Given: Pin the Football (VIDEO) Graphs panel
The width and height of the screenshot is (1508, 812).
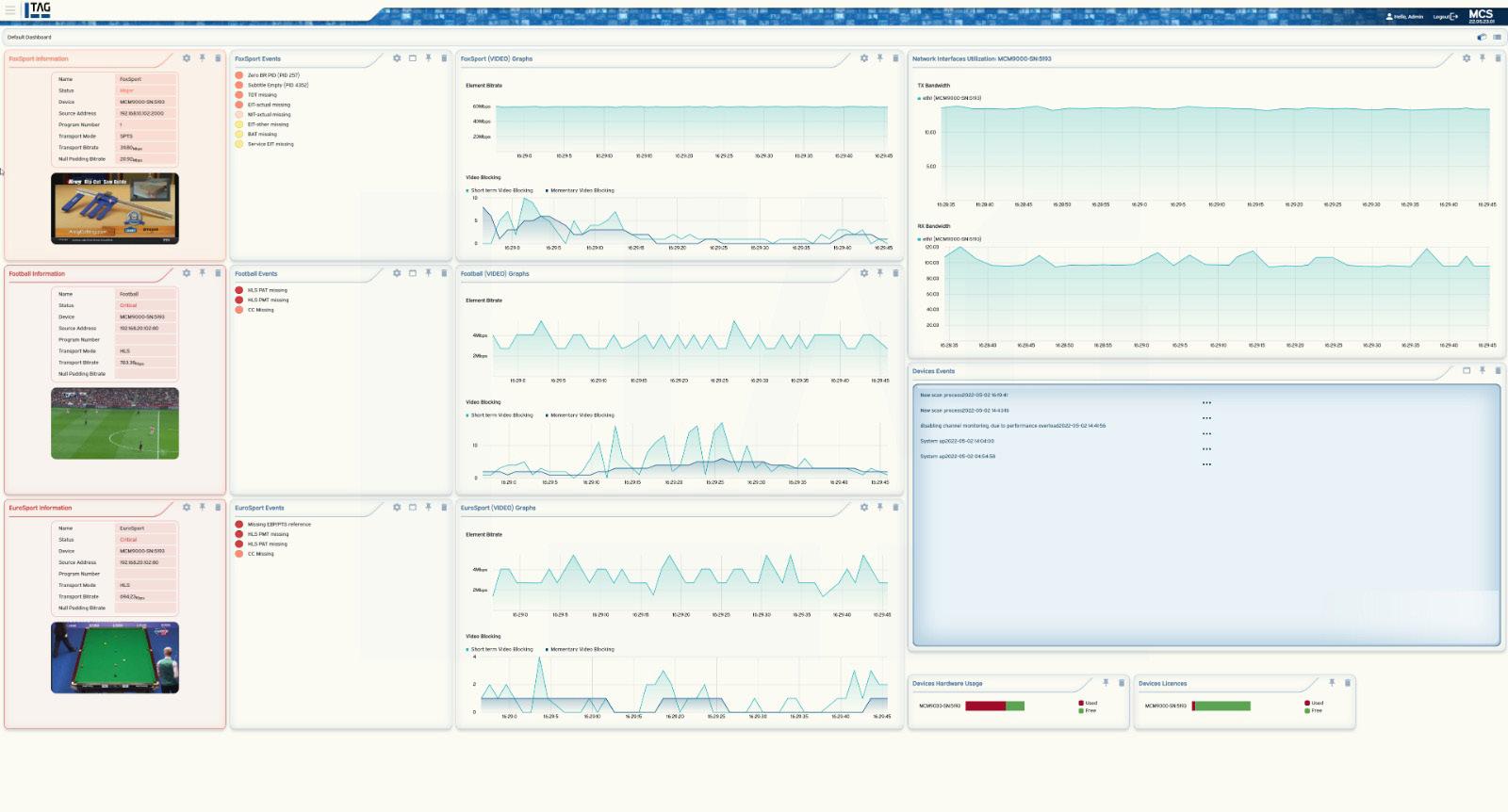Looking at the screenshot, I should (880, 273).
